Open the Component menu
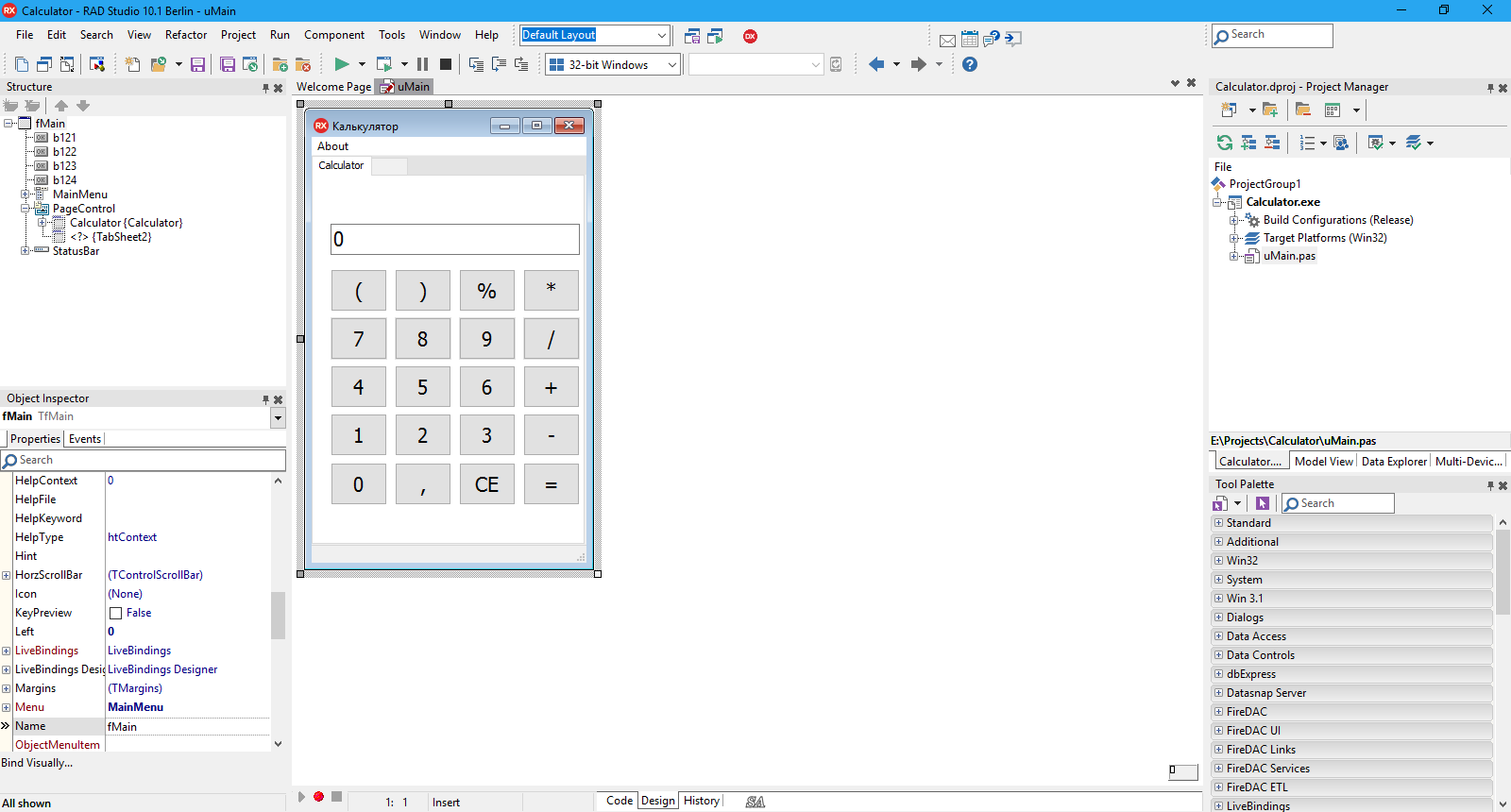 333,35
